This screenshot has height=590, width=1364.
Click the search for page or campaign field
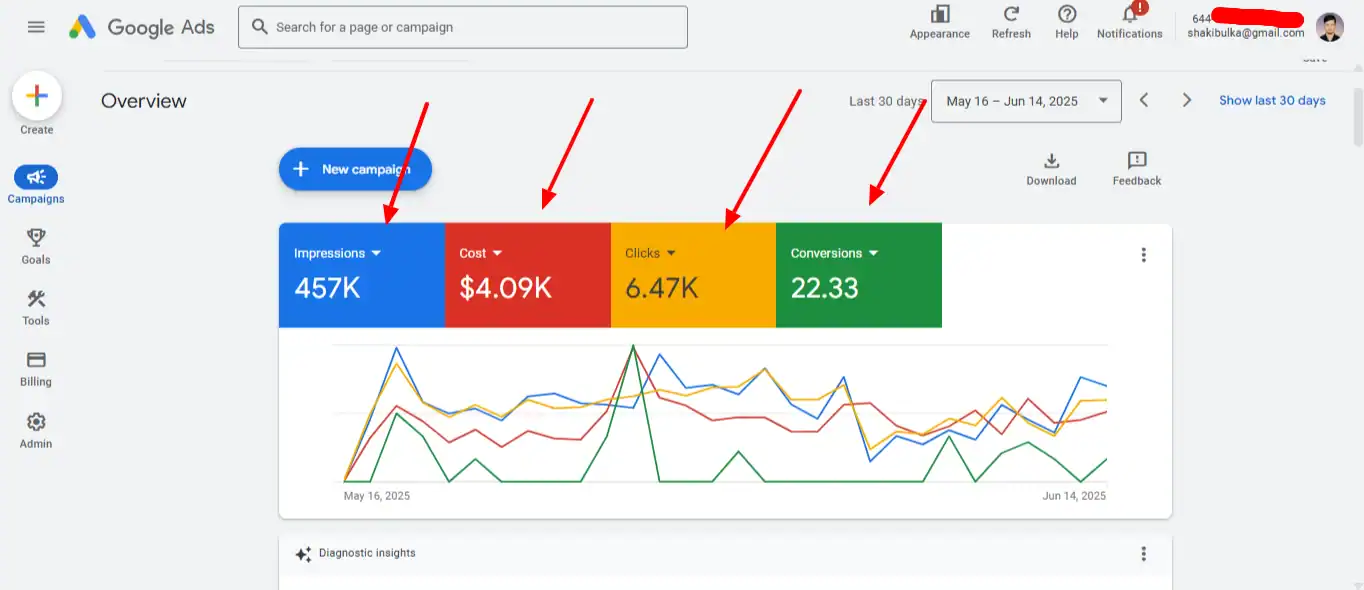(463, 27)
